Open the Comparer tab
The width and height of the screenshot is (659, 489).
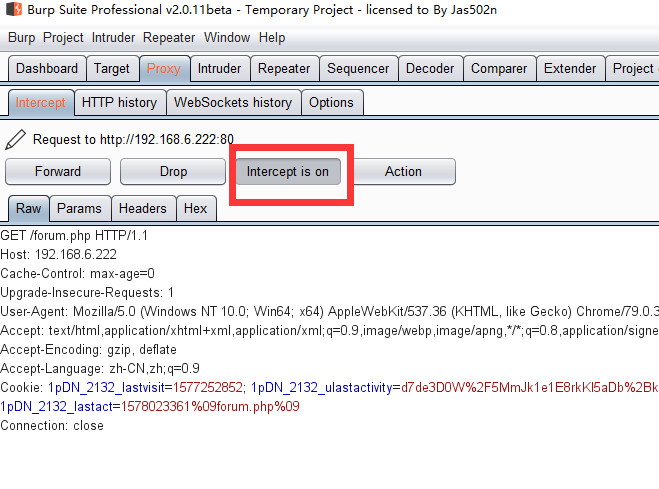pos(499,68)
